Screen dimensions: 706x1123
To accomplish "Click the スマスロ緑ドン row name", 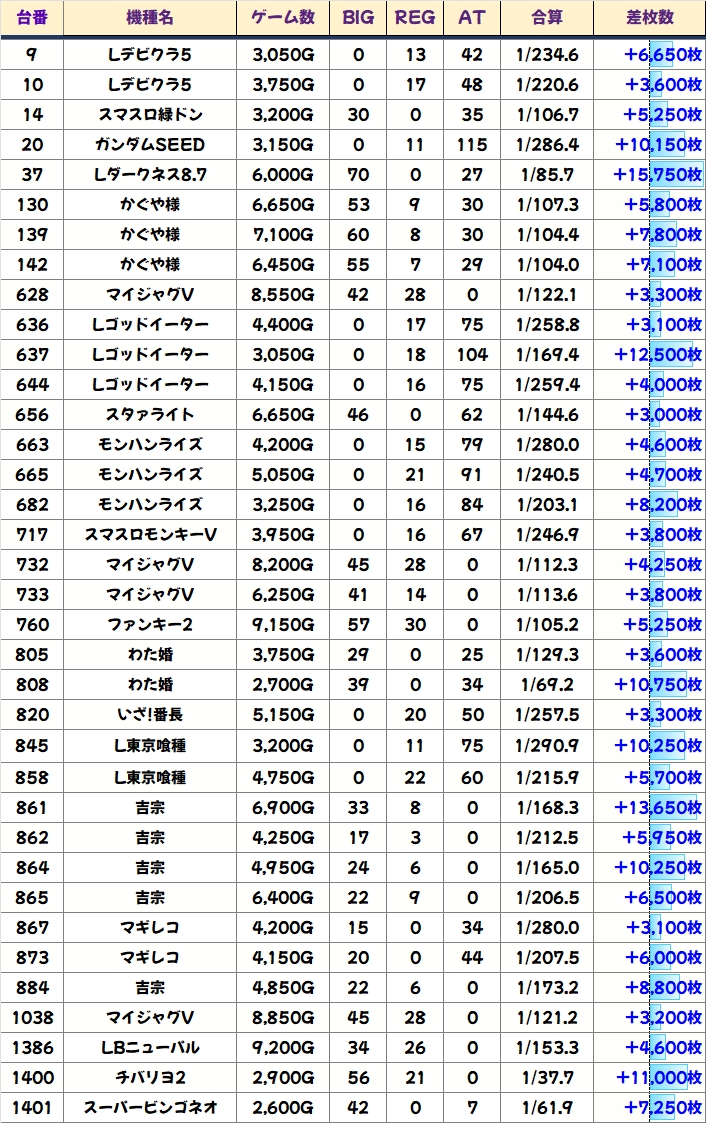I will (150, 115).
